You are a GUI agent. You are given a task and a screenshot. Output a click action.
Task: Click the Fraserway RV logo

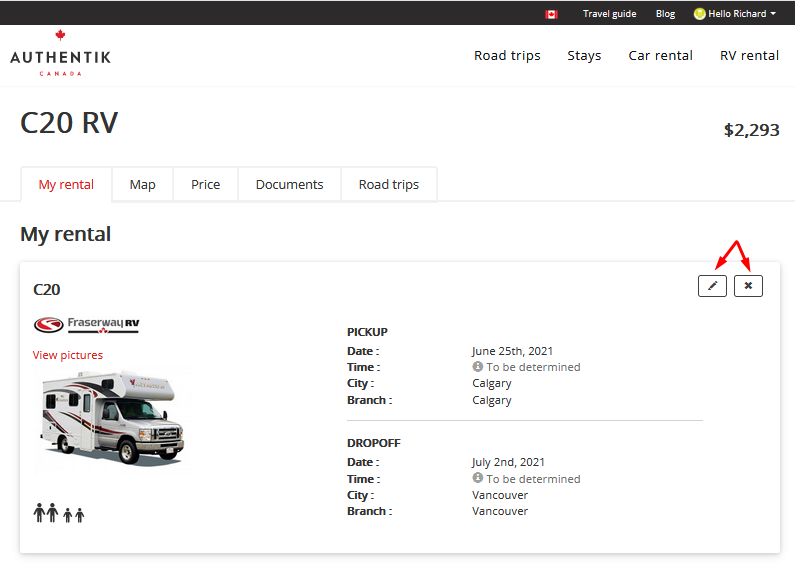pyautogui.click(x=86, y=325)
